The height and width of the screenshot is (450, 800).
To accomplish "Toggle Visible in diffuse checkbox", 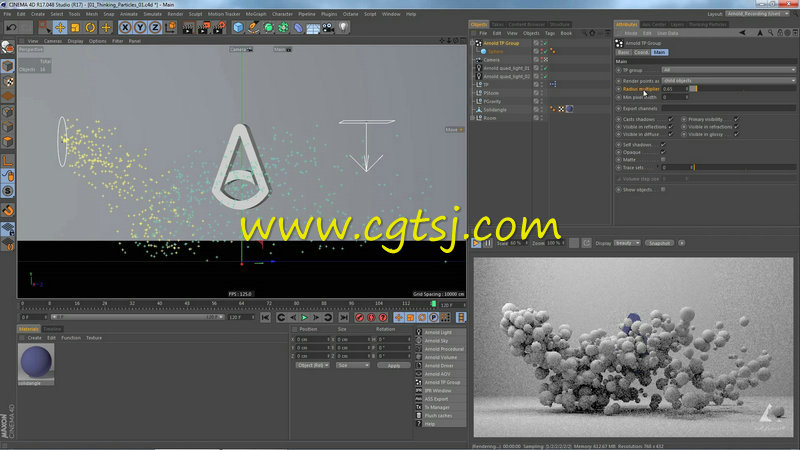I will point(671,134).
